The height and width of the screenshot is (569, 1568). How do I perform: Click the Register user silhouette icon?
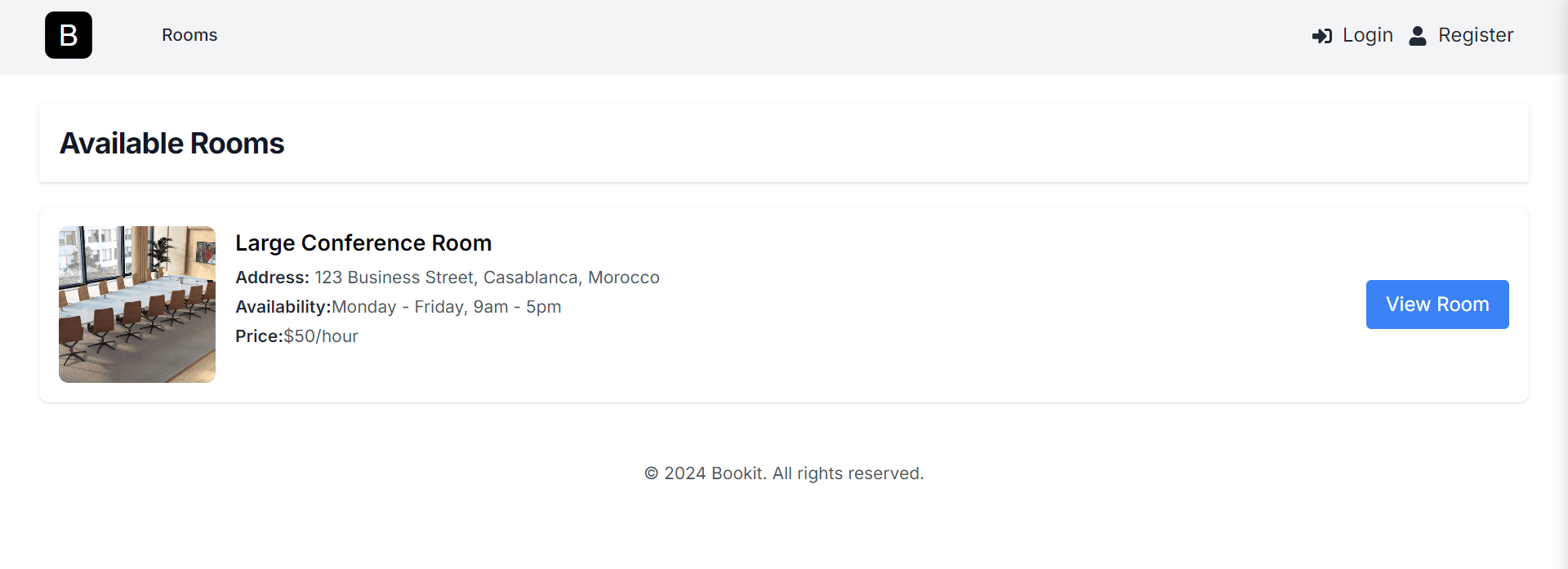click(x=1418, y=36)
